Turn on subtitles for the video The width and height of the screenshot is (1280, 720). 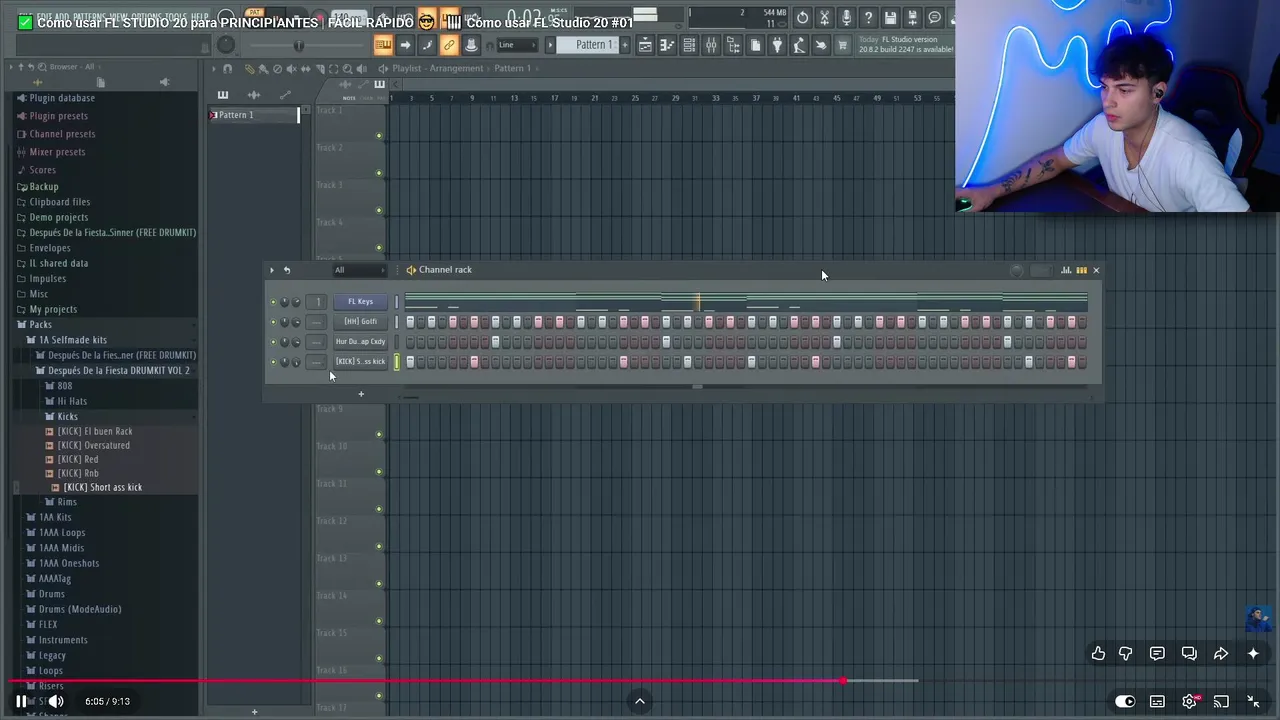[x=1157, y=701]
